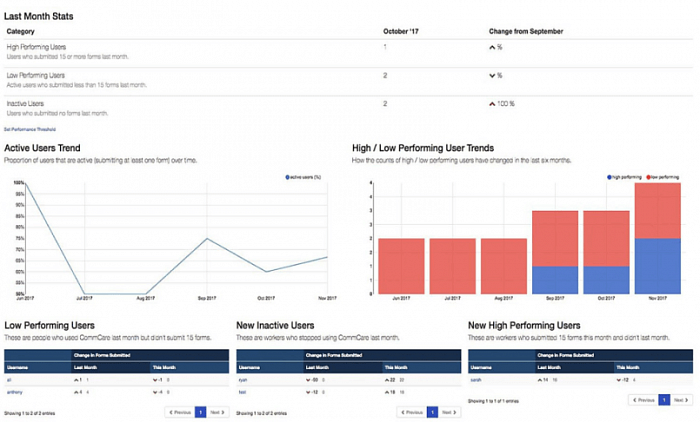Viewport: 700px width, 422px height.
Task: Open user sarah in the New High Performing Users table
Action: [x=475, y=380]
